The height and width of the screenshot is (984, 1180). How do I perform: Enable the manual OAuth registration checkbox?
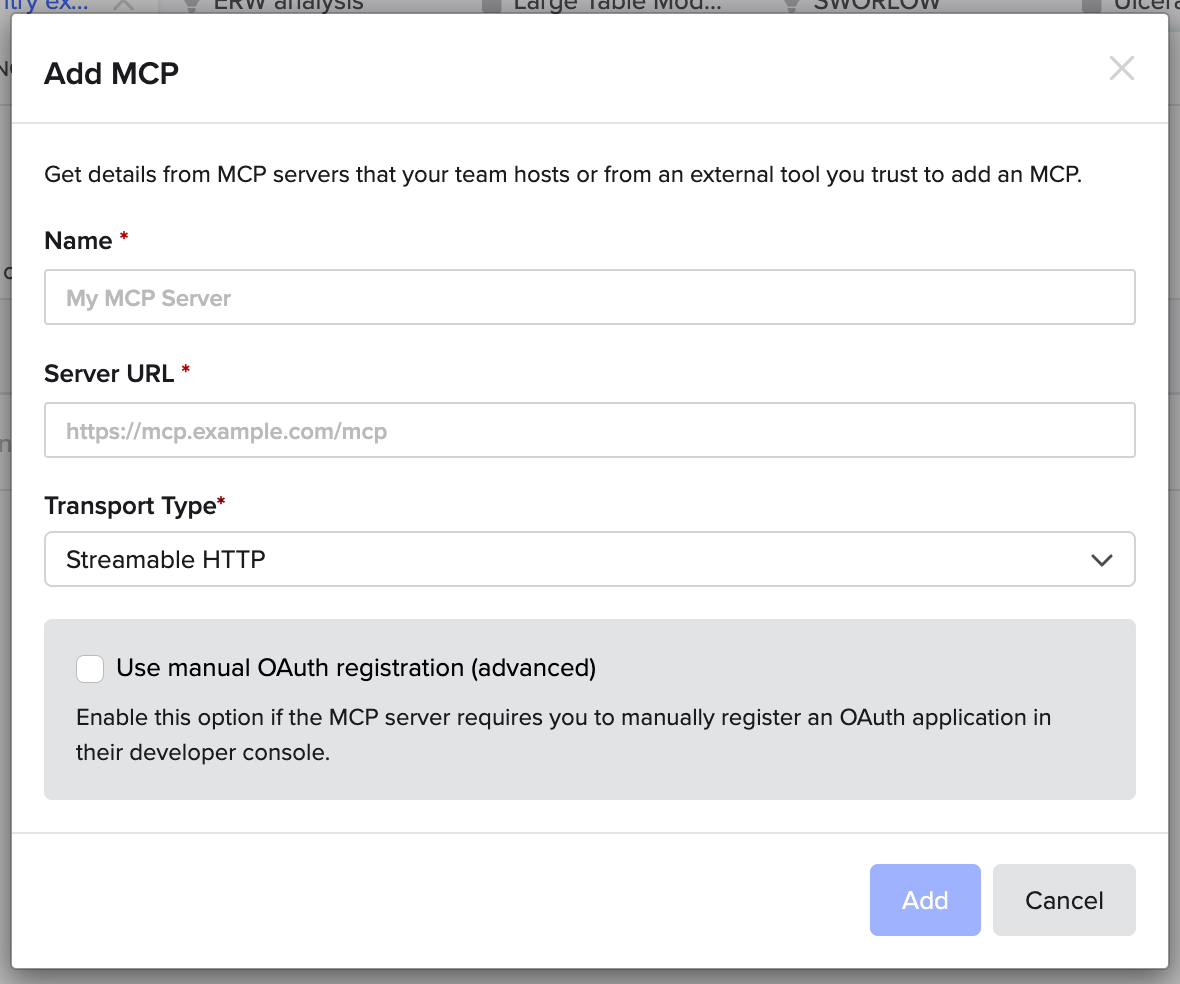[91, 669]
